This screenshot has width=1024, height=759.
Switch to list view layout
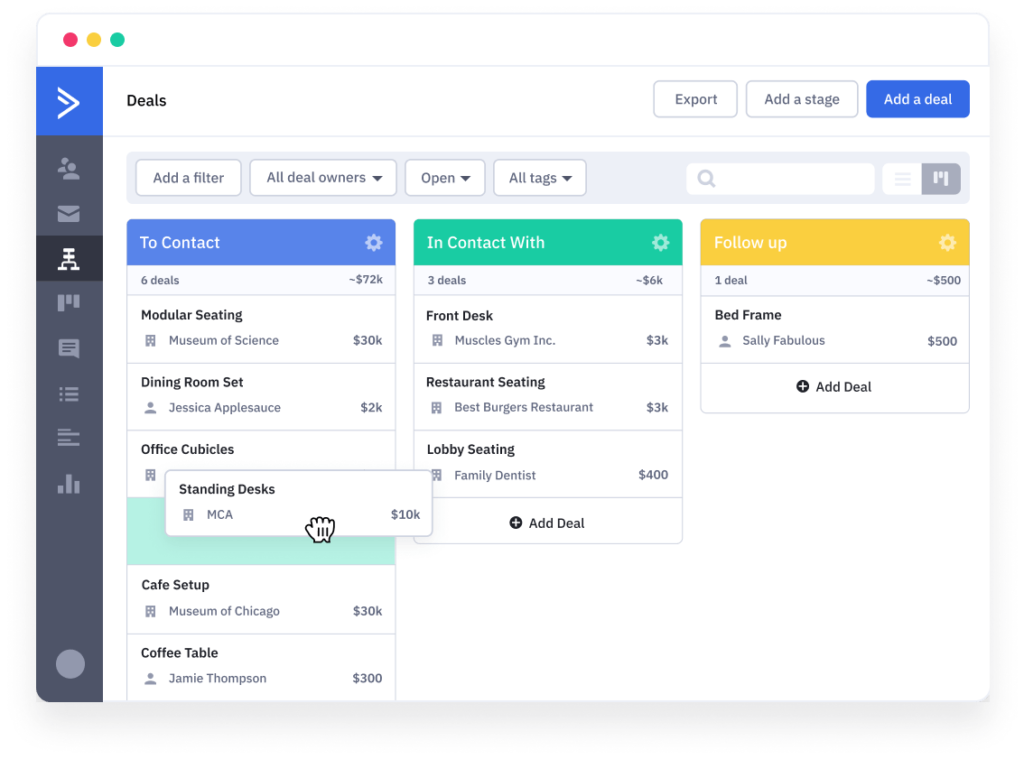point(901,178)
